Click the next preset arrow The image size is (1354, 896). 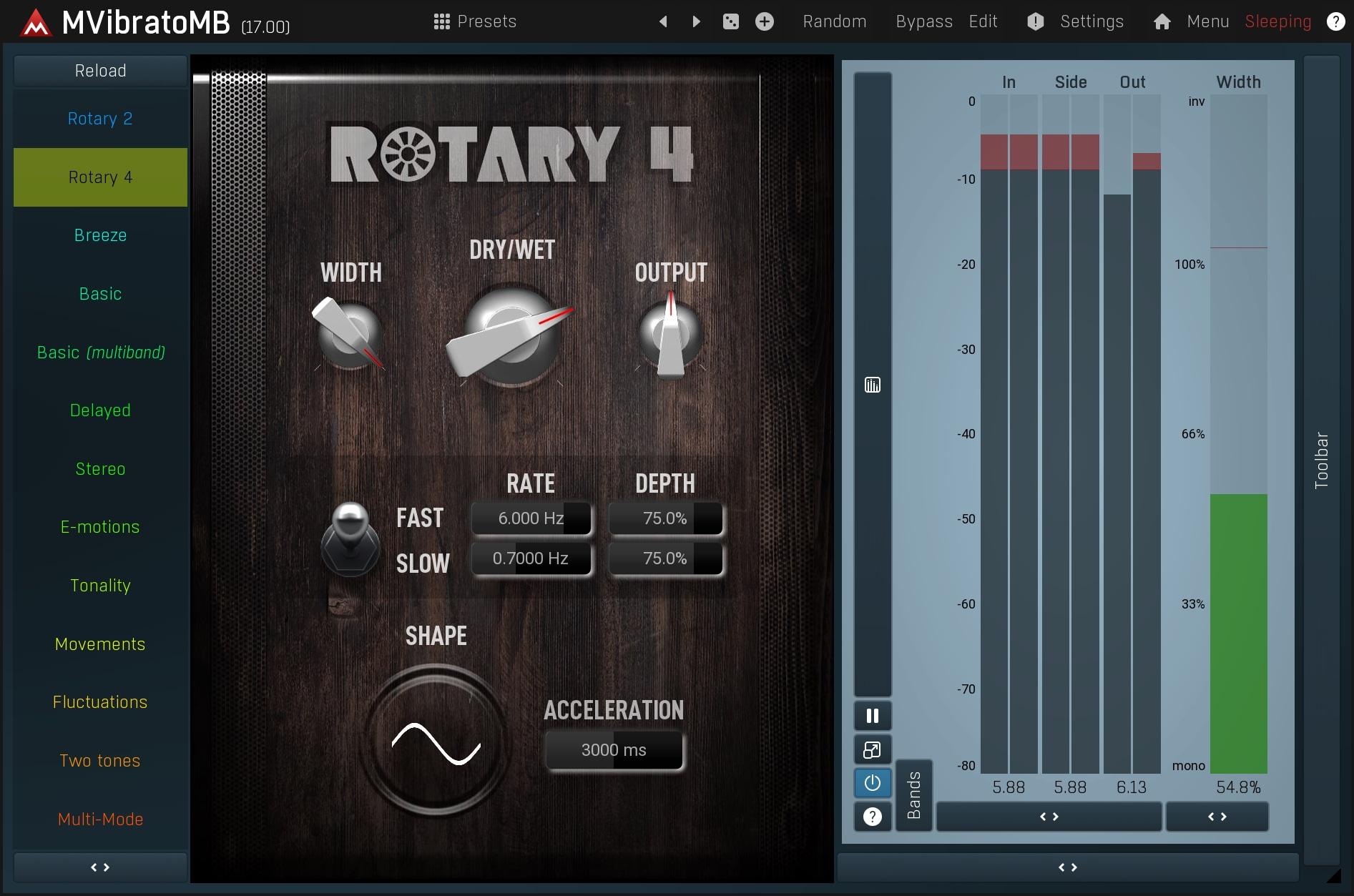pos(696,21)
